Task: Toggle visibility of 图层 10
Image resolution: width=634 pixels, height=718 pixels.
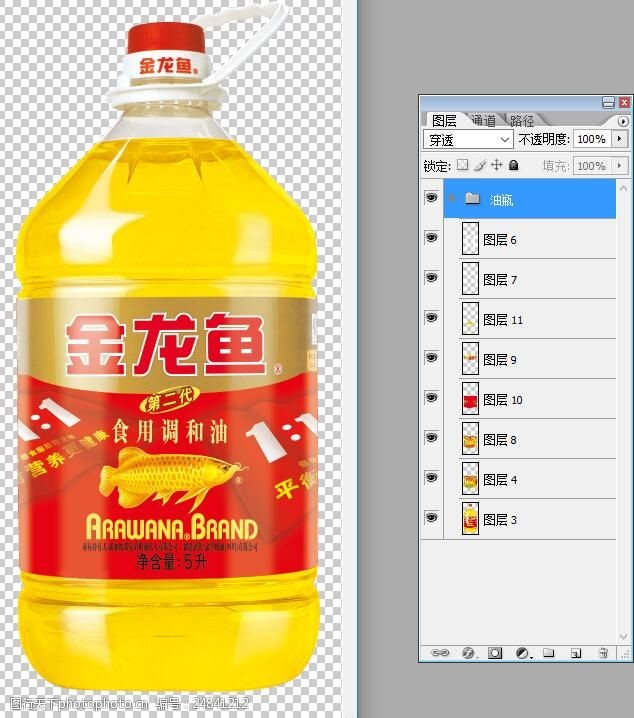Action: 431,397
